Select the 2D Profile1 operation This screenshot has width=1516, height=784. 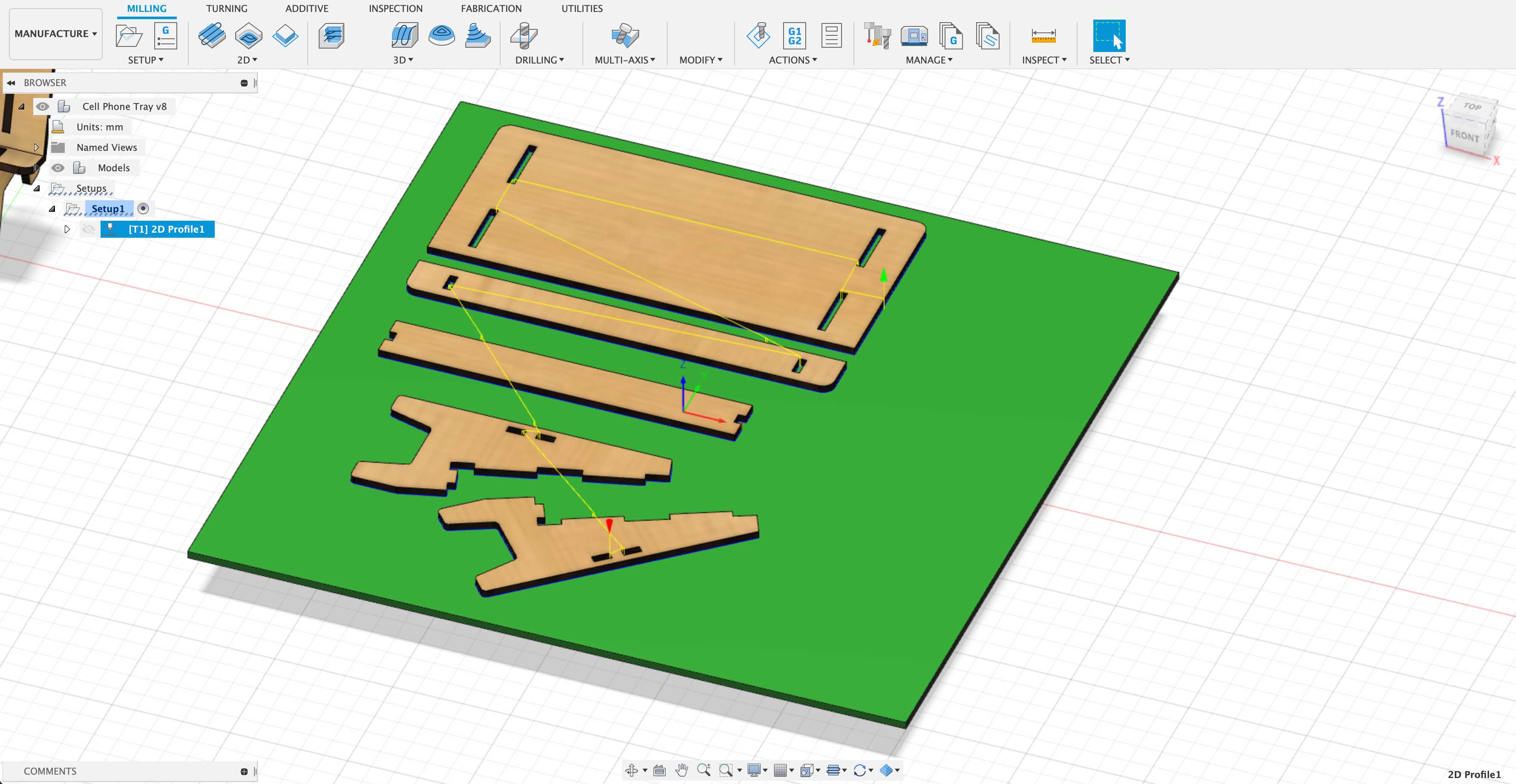tap(166, 229)
